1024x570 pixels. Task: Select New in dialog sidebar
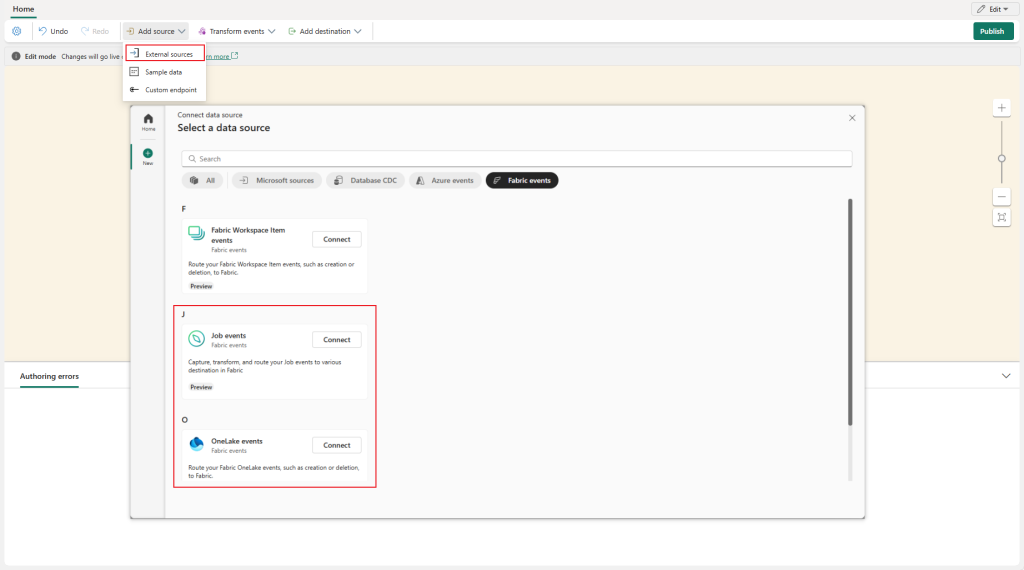(x=148, y=157)
